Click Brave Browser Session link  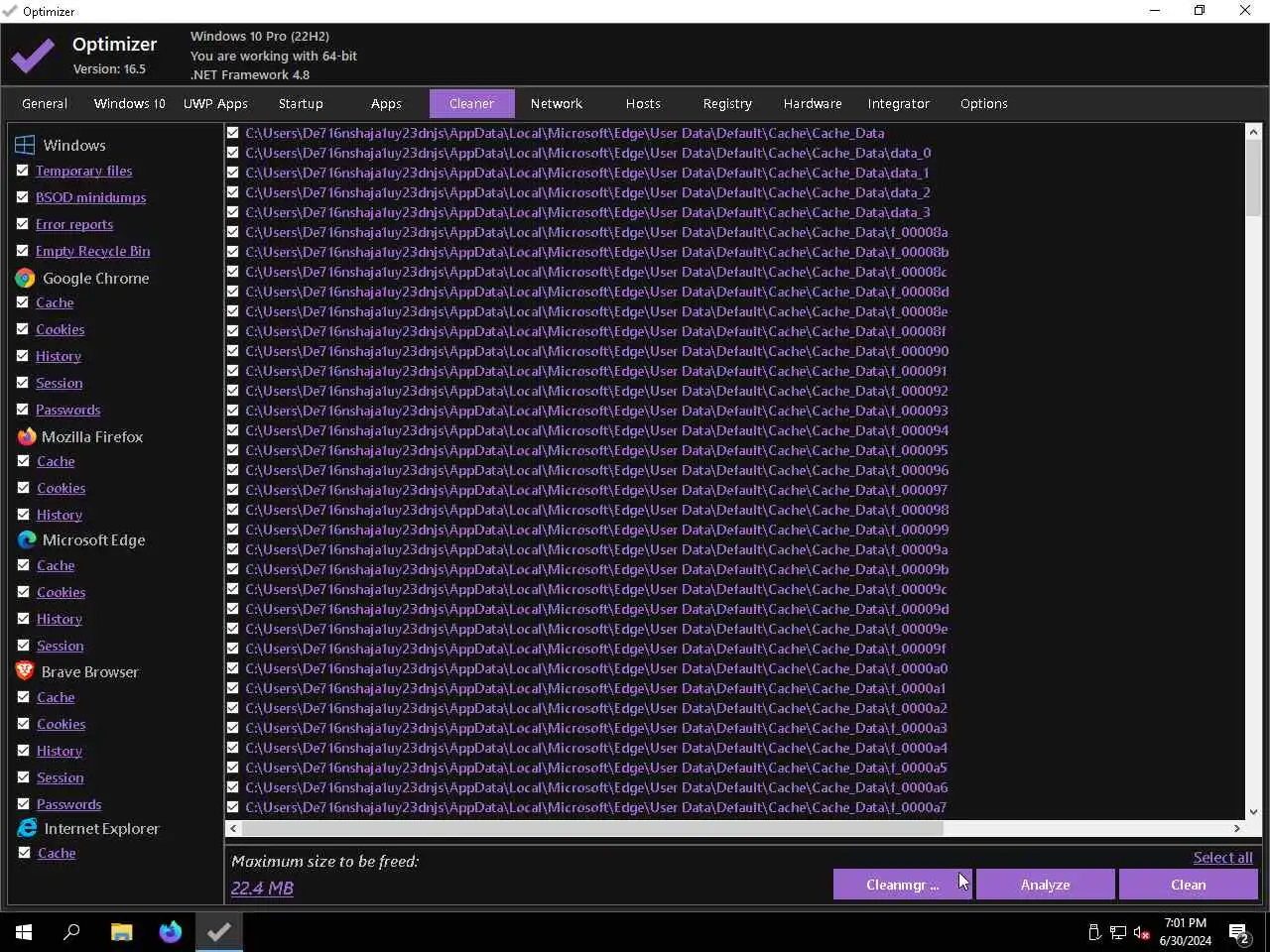click(61, 777)
